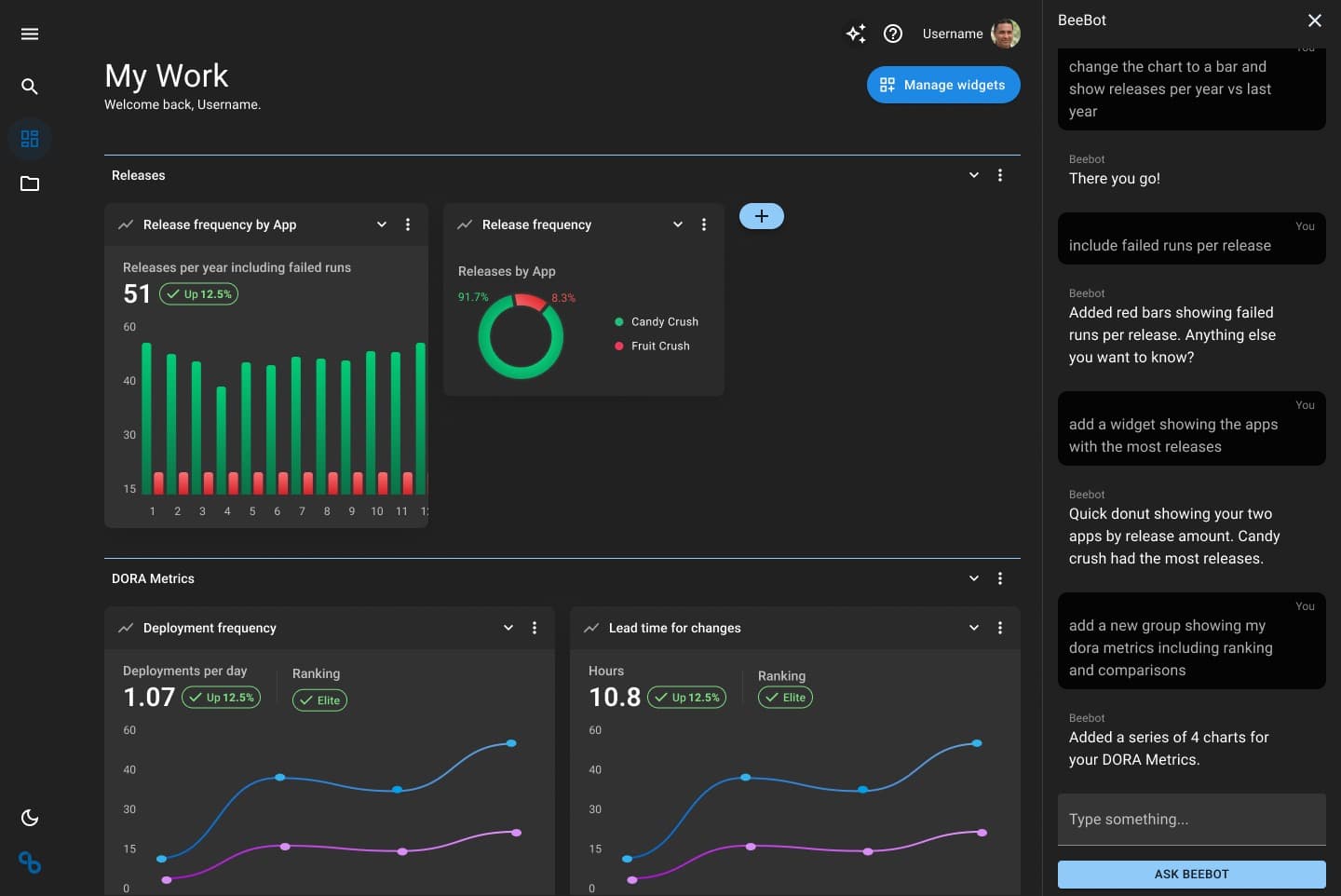Click the Username label in header
1341x896 pixels.
coord(953,34)
